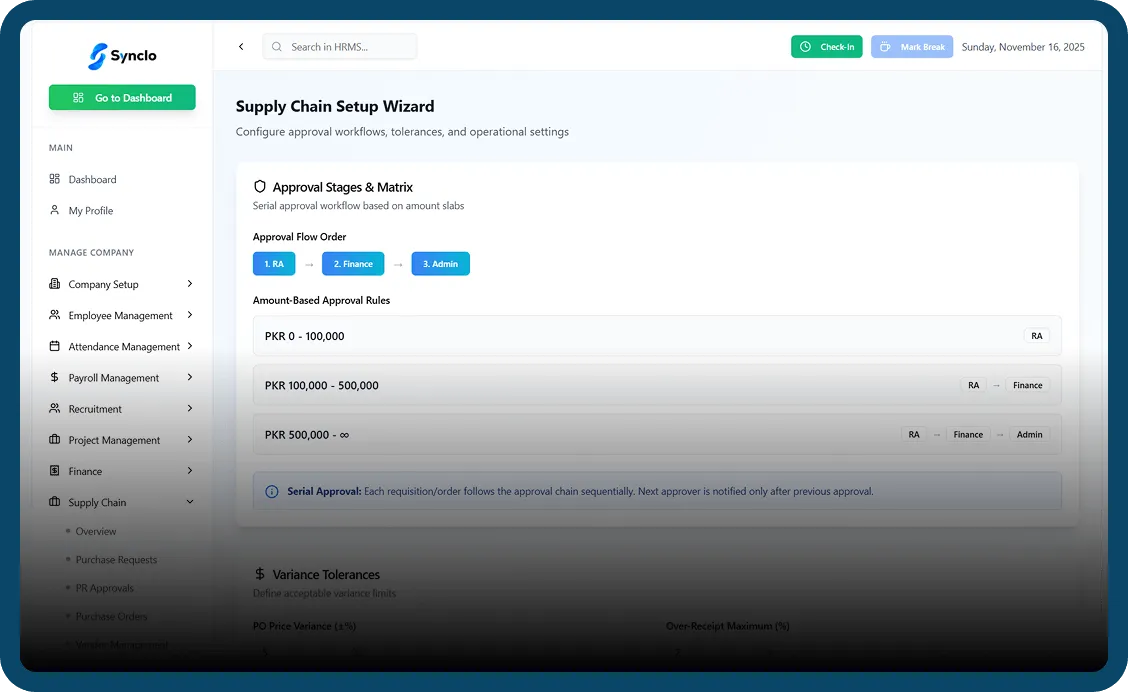This screenshot has width=1128, height=692.
Task: Click the My Profile person icon
Action: [55, 211]
